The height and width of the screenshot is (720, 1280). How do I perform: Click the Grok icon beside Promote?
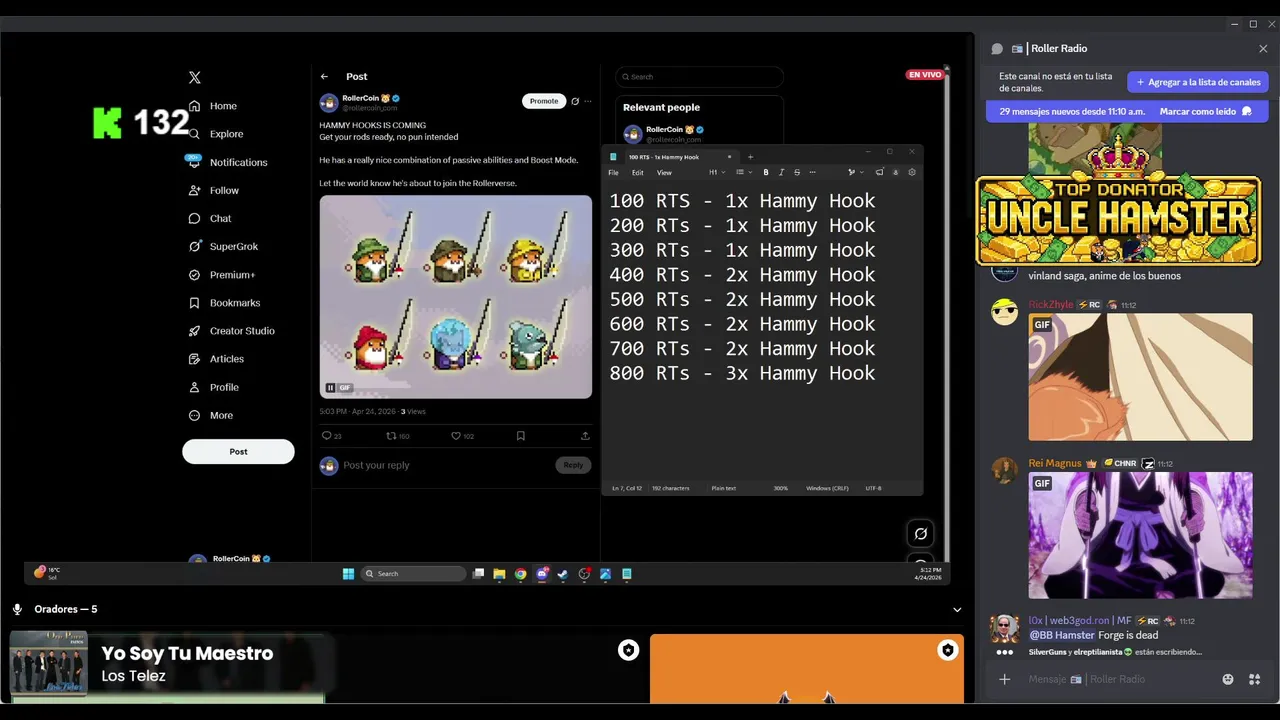575,101
